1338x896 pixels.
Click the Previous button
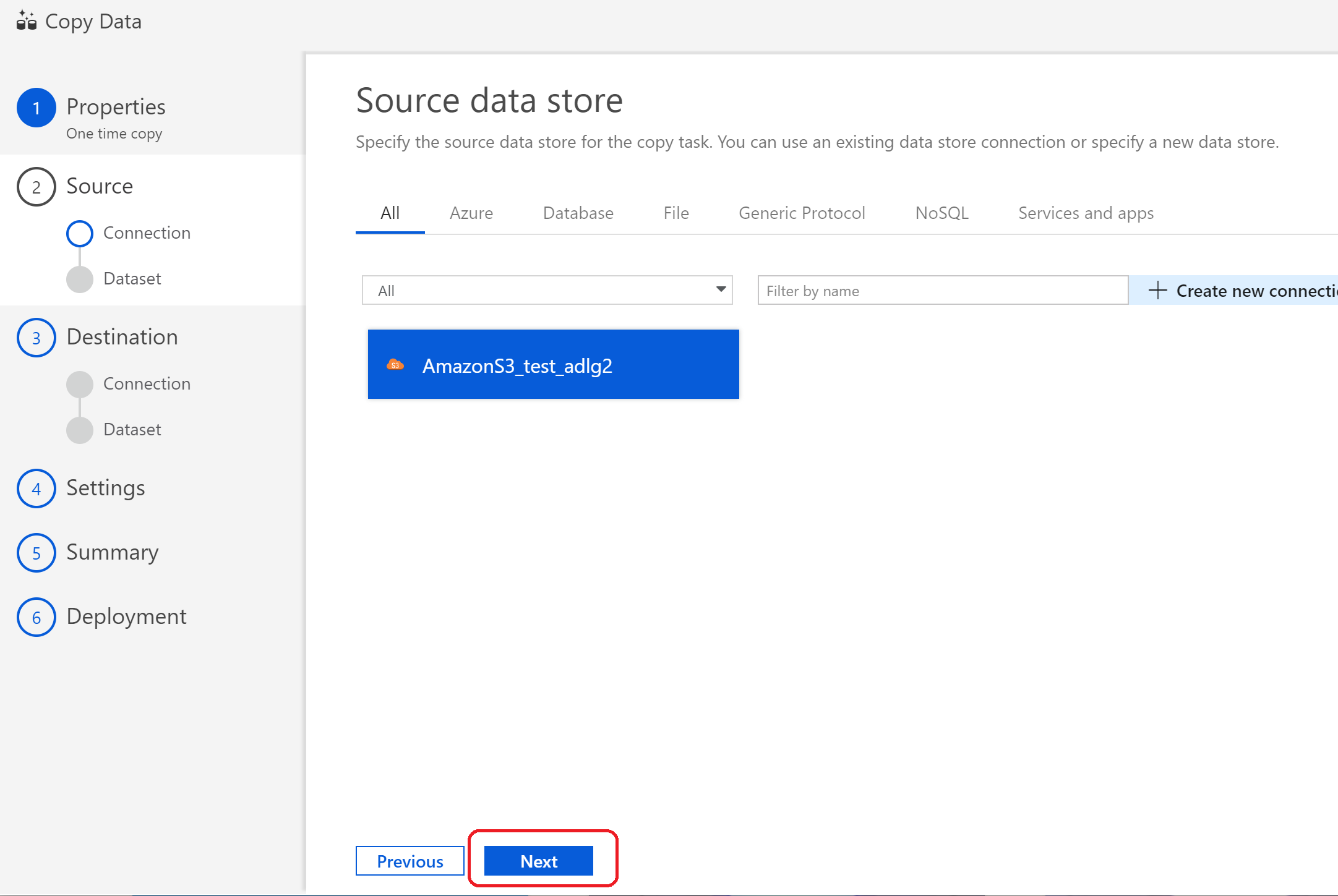[x=410, y=860]
